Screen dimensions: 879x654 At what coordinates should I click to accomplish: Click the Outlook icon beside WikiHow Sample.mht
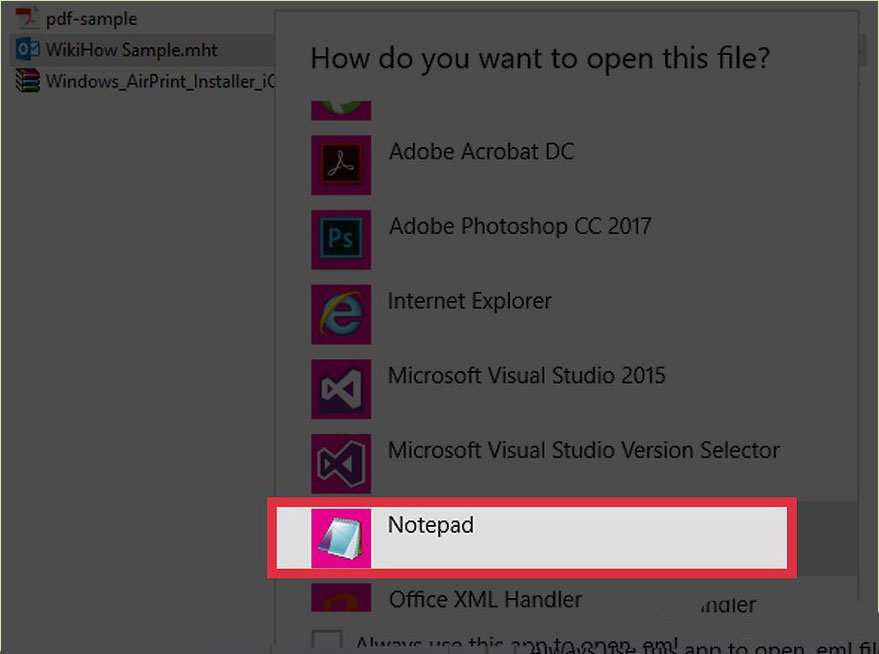click(x=27, y=50)
